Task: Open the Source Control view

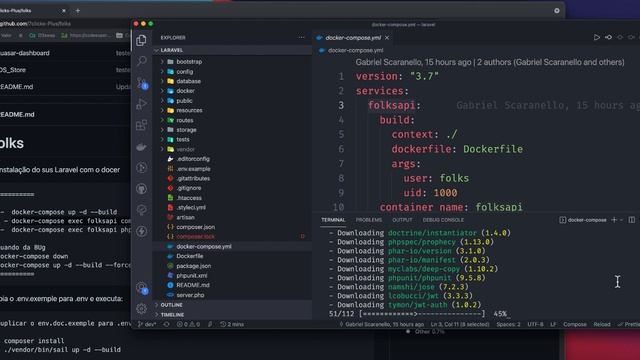Action: (142, 83)
